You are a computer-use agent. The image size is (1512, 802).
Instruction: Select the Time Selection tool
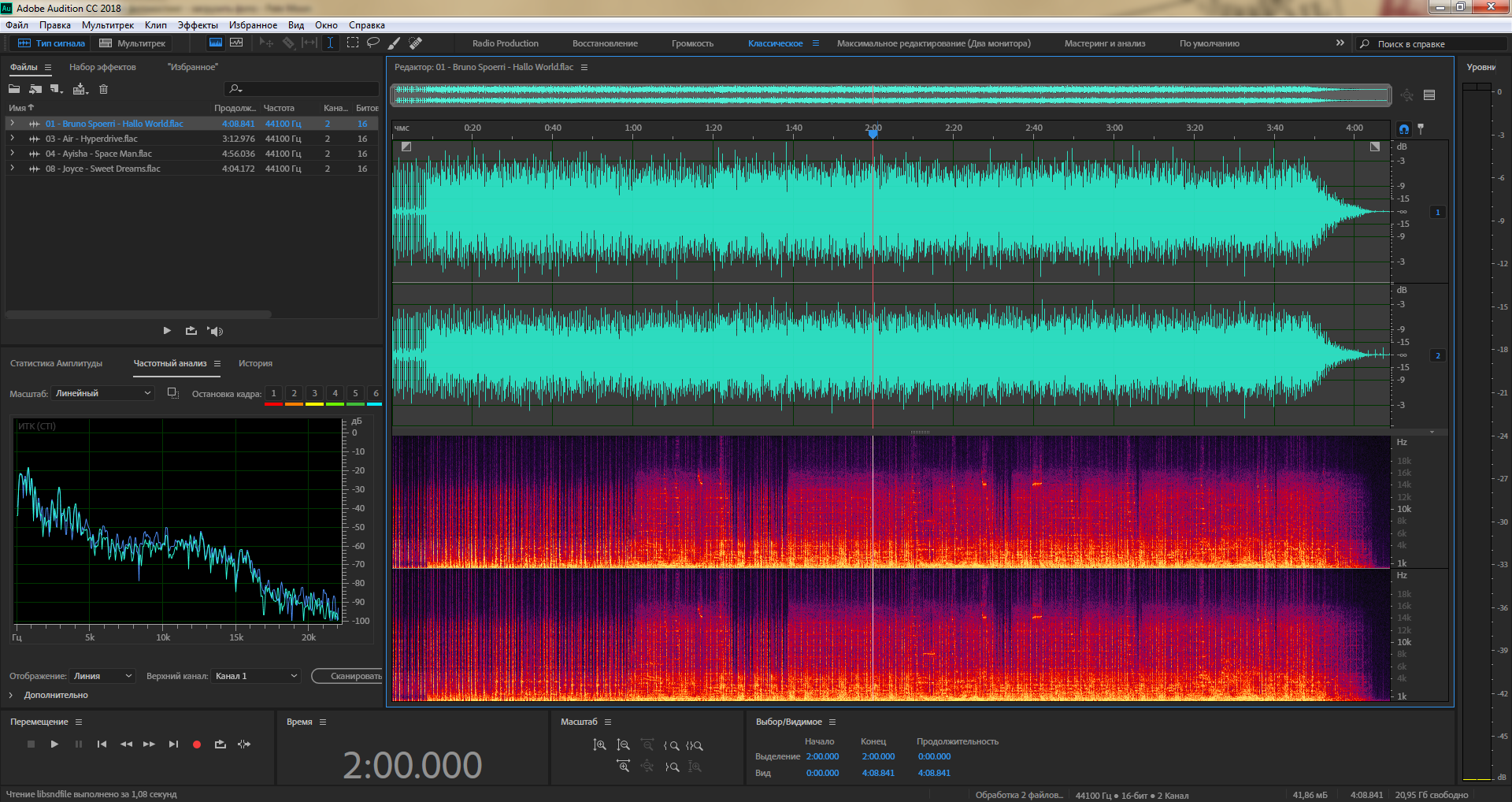pyautogui.click(x=331, y=43)
